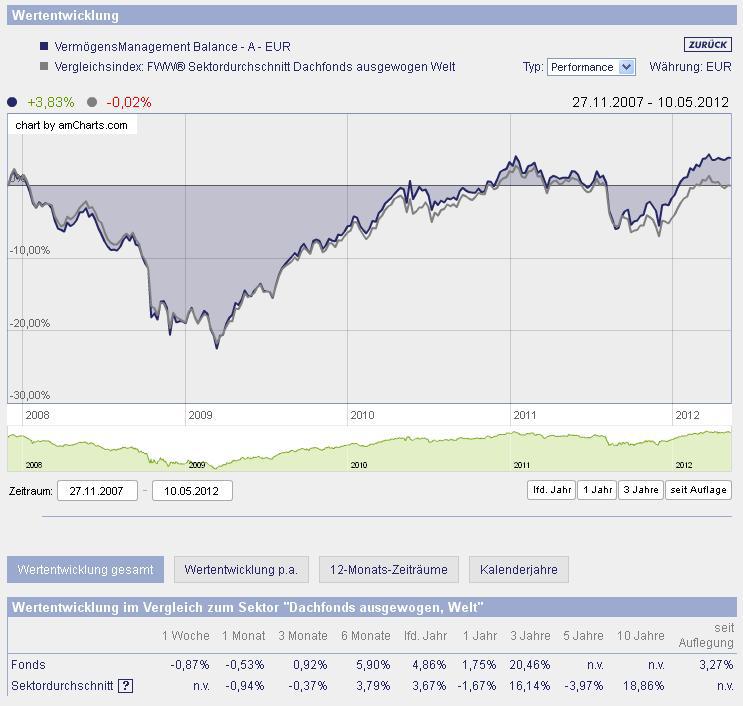This screenshot has height=706, width=743.
Task: Switch to Wertentwicklung p.a. tab
Action: click(x=241, y=570)
